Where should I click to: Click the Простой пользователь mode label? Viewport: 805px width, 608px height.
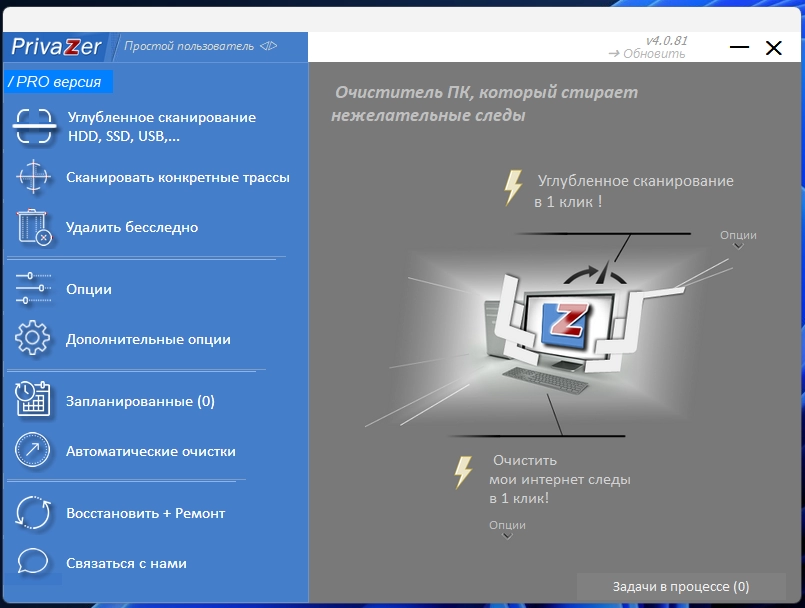[x=189, y=46]
